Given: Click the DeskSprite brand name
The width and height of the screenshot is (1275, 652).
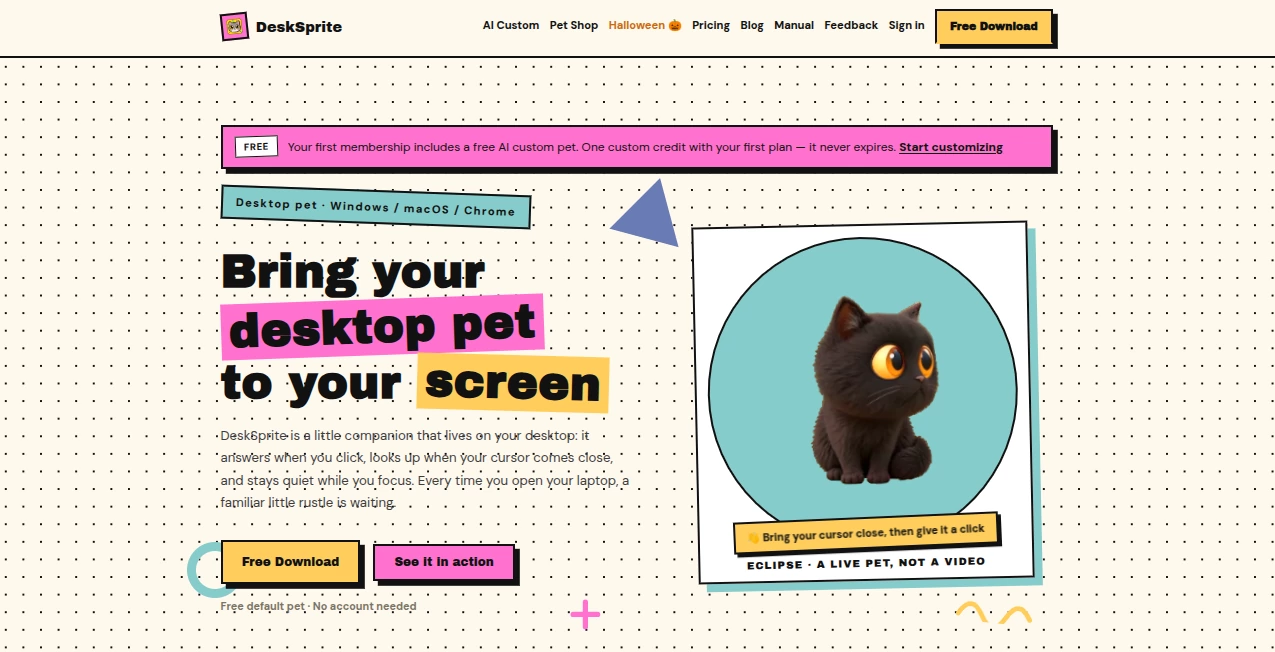Looking at the screenshot, I should (299, 27).
